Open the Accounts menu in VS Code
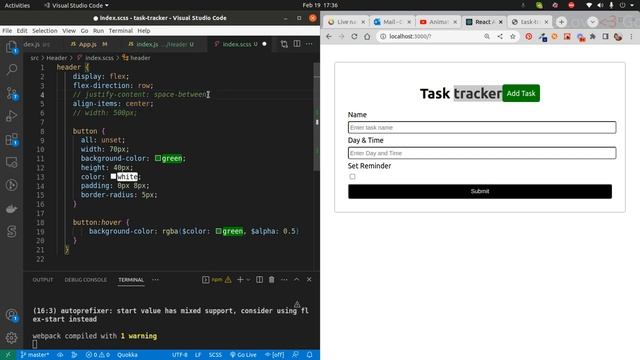The image size is (640, 360). [11, 315]
